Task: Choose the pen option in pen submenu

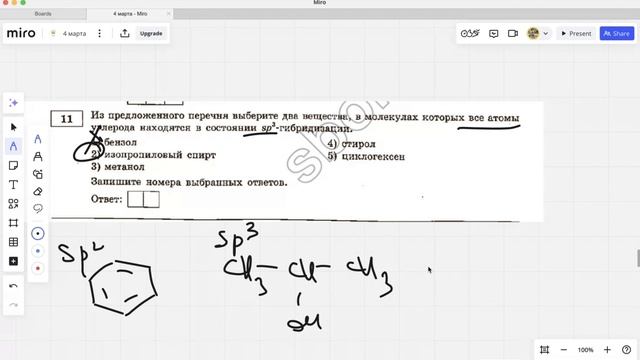Action: coord(38,139)
